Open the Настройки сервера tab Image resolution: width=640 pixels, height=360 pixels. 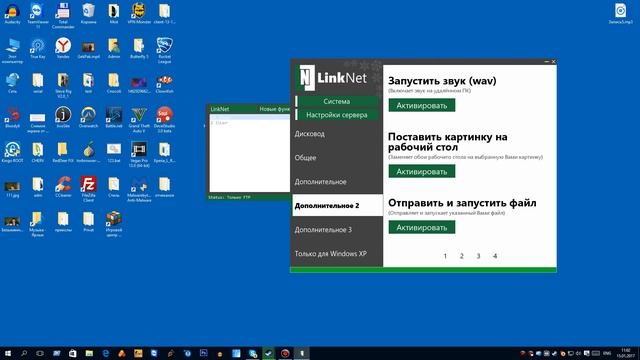click(337, 115)
